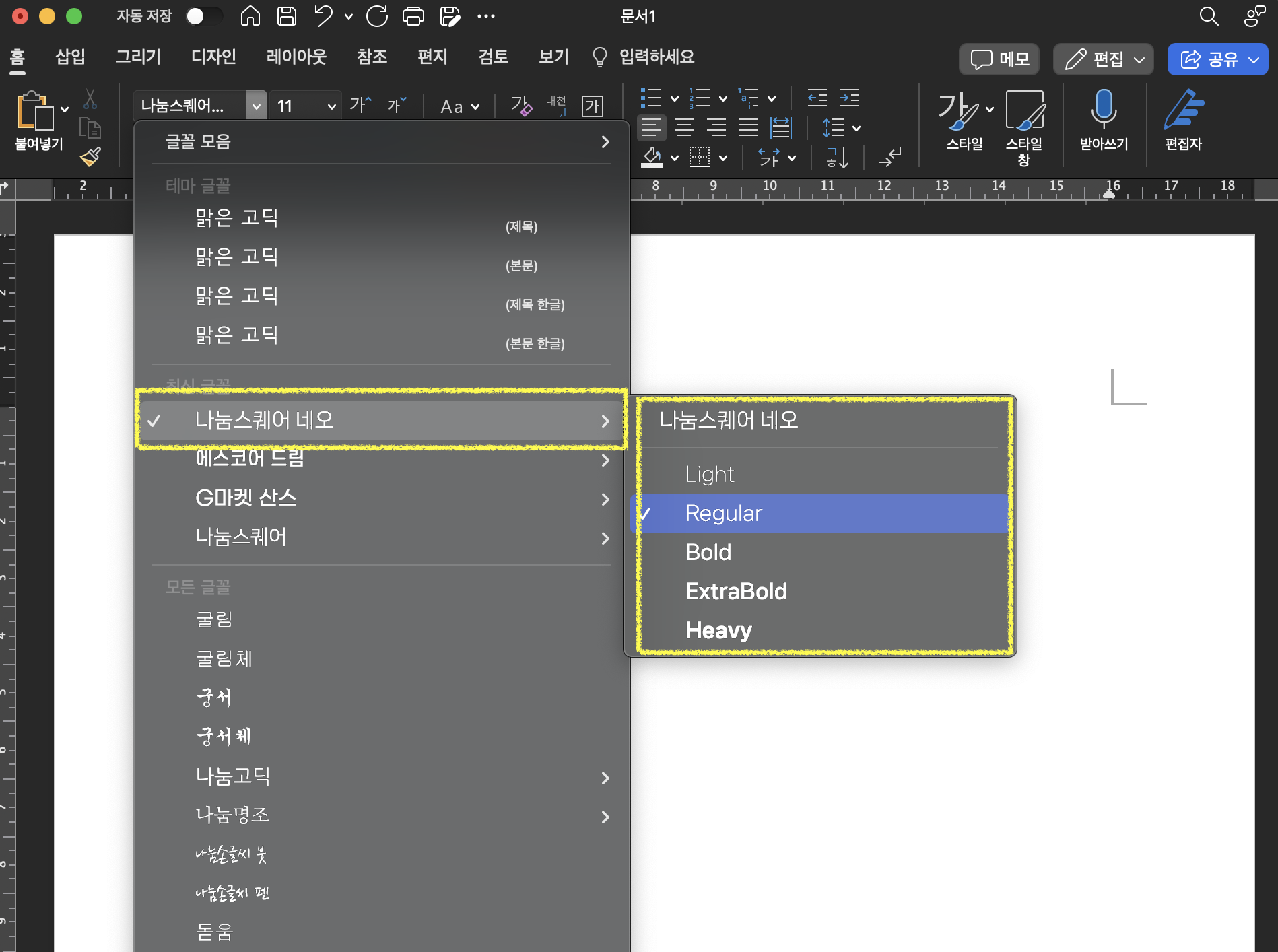Undo the last action
Viewport: 1278px width, 952px height.
tap(324, 15)
